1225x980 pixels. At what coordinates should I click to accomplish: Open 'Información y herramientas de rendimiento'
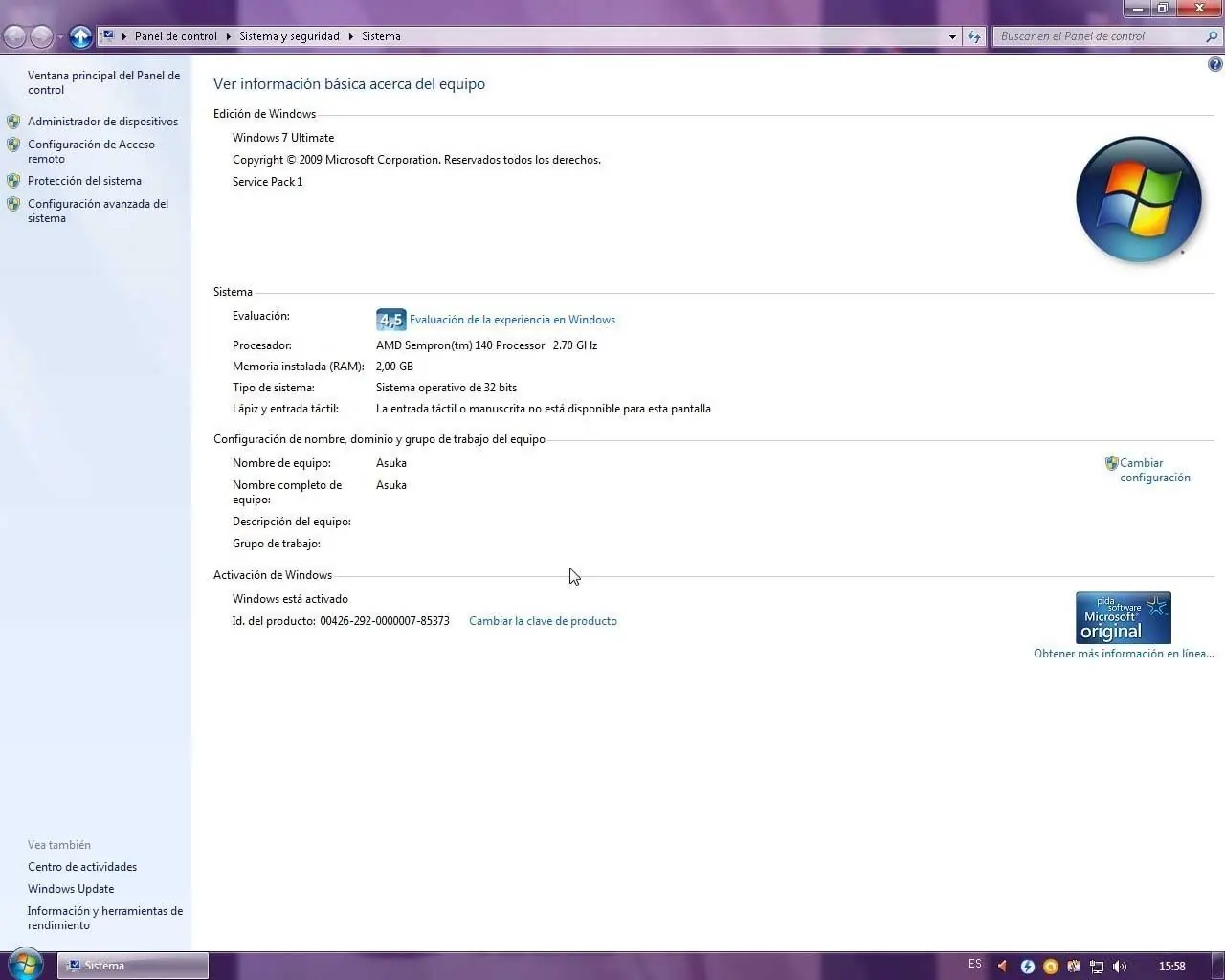click(105, 918)
